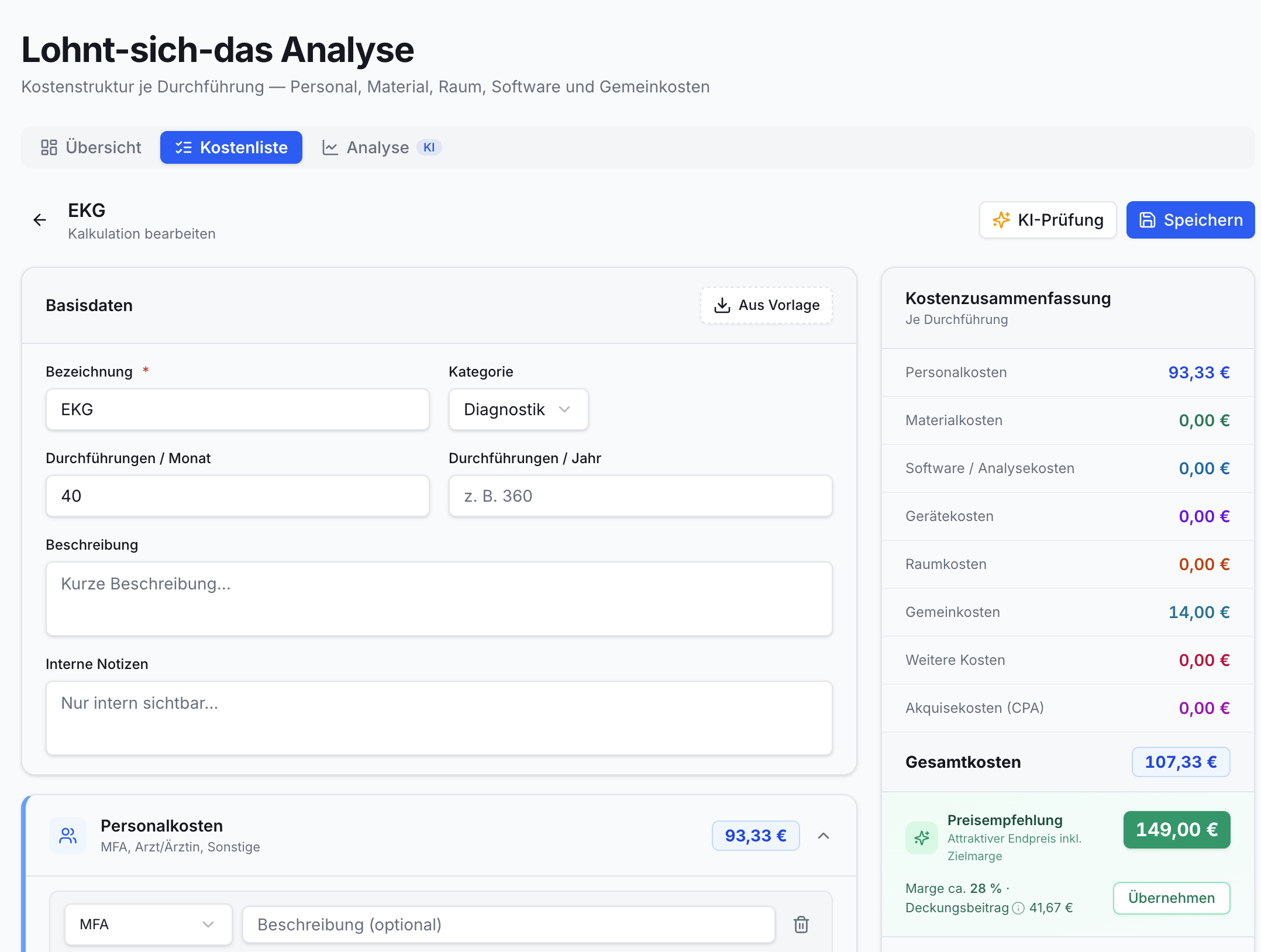Click the Deckungsbeitrag info icon
The image size is (1261, 952).
tap(1018, 908)
